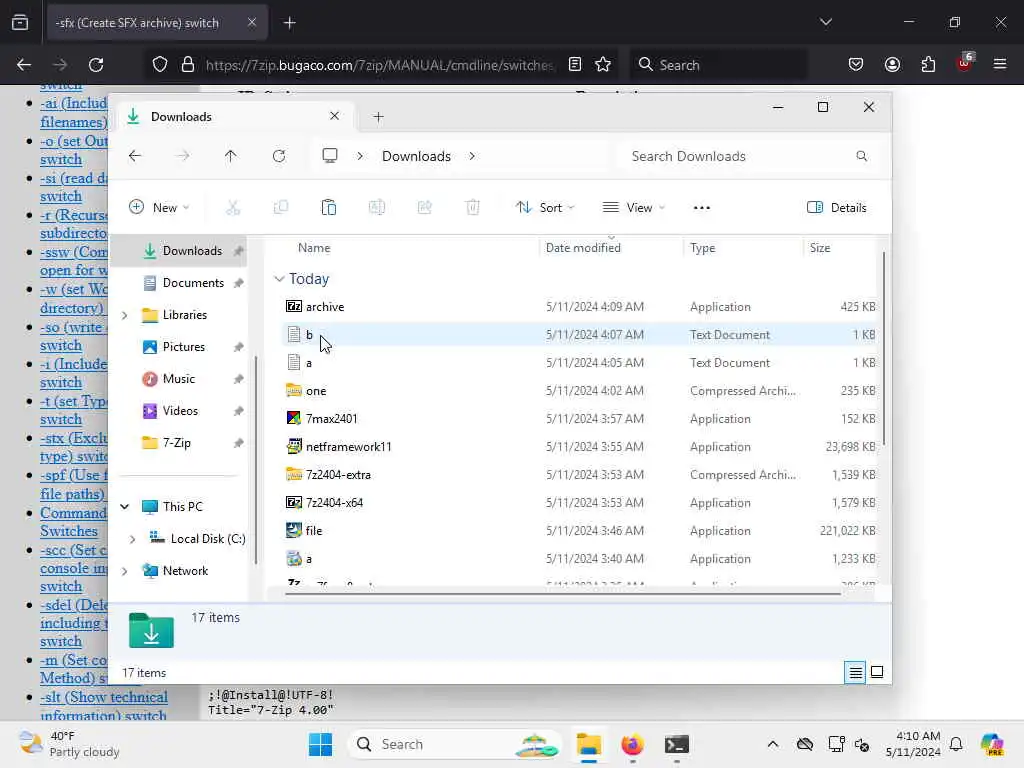
Task: Switch to large thumbnails view icon
Action: click(877, 672)
